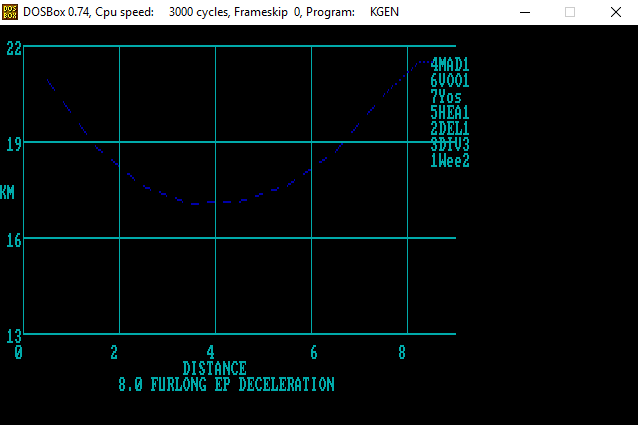Click the DOSBox title bar text
Screen dimensions: 638x425
click(x=211, y=12)
